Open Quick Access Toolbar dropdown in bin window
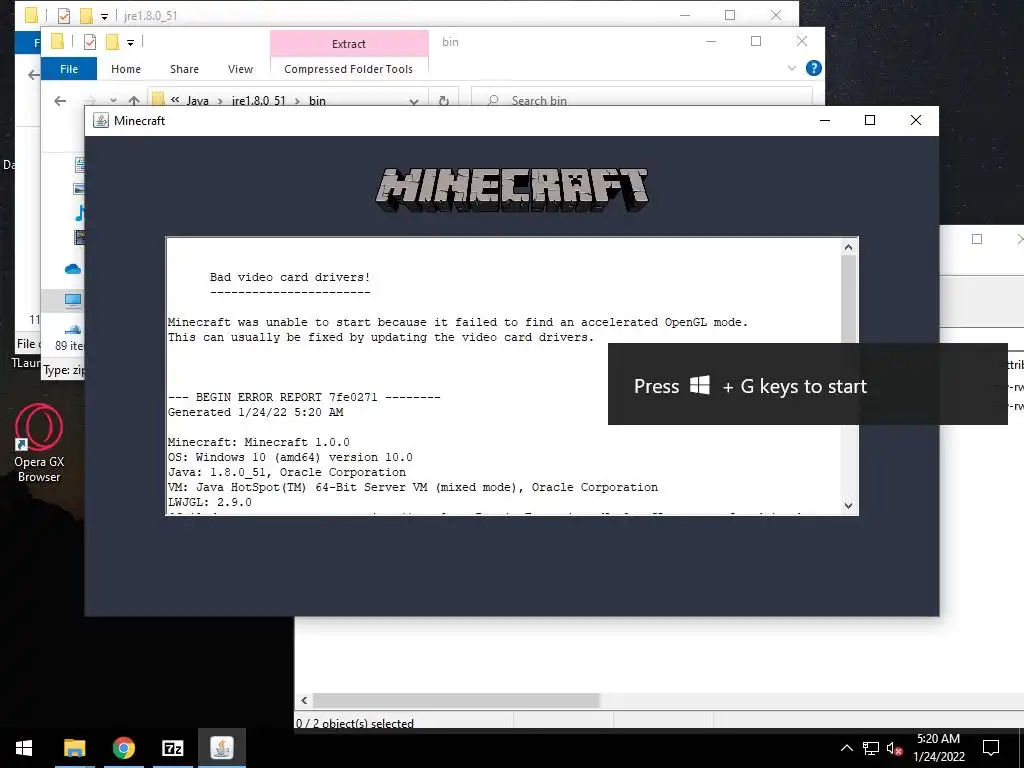The image size is (1024, 768). [x=131, y=43]
